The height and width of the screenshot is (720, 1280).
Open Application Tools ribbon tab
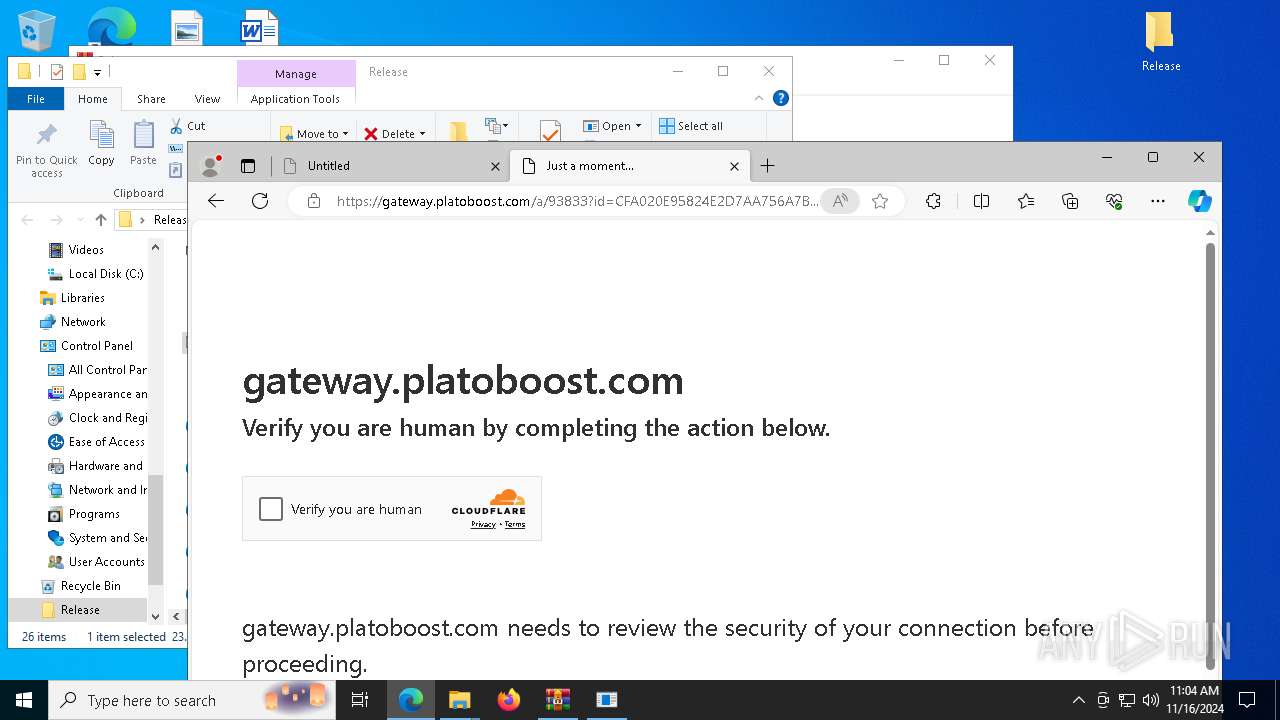(x=295, y=99)
